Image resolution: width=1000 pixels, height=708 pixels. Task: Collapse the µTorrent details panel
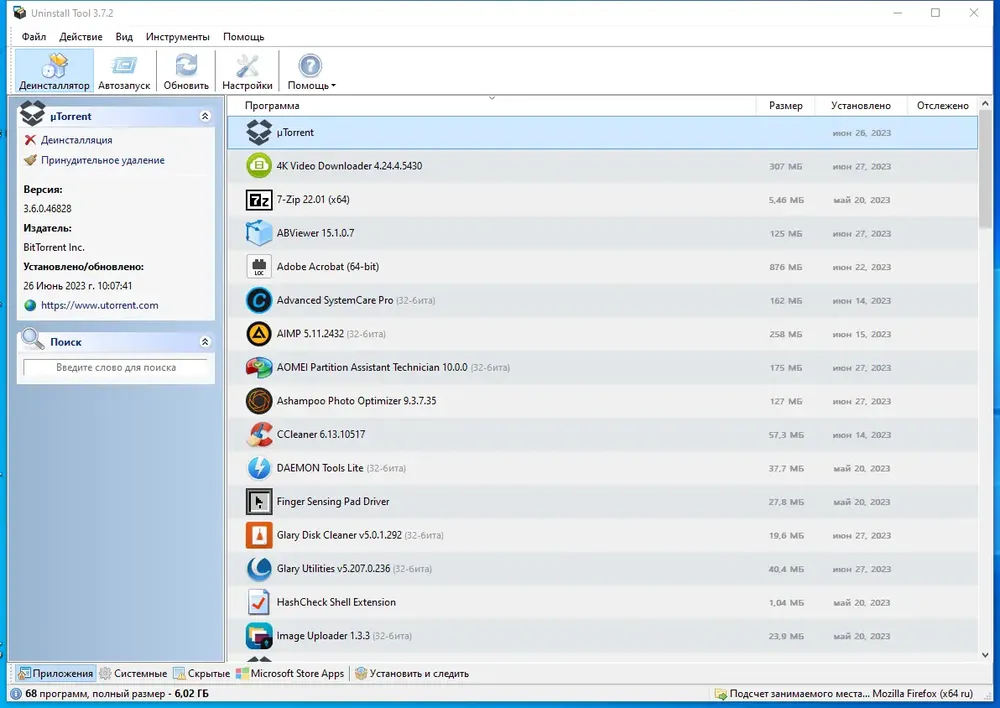click(x=205, y=116)
